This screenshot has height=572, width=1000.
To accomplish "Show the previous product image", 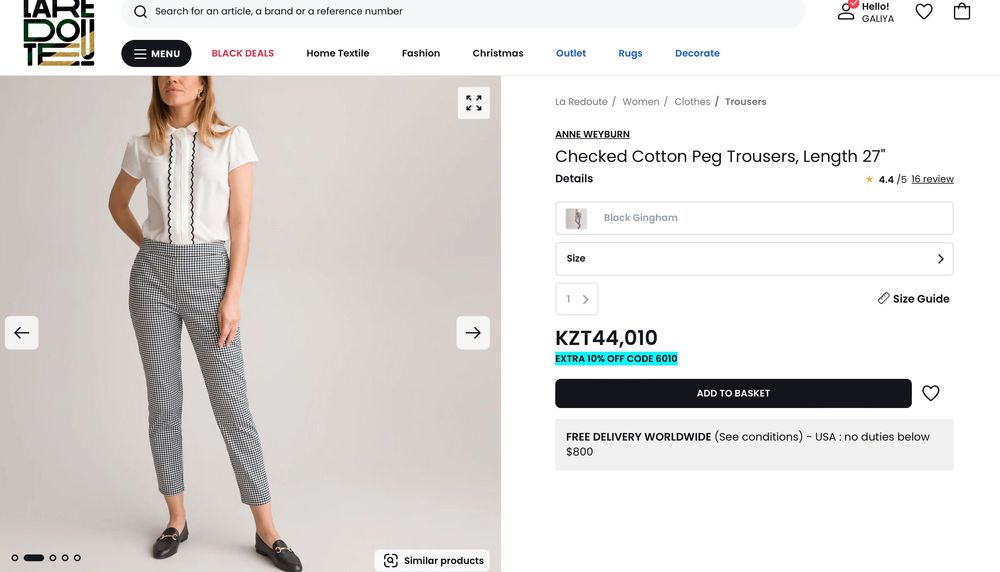I will (22, 333).
